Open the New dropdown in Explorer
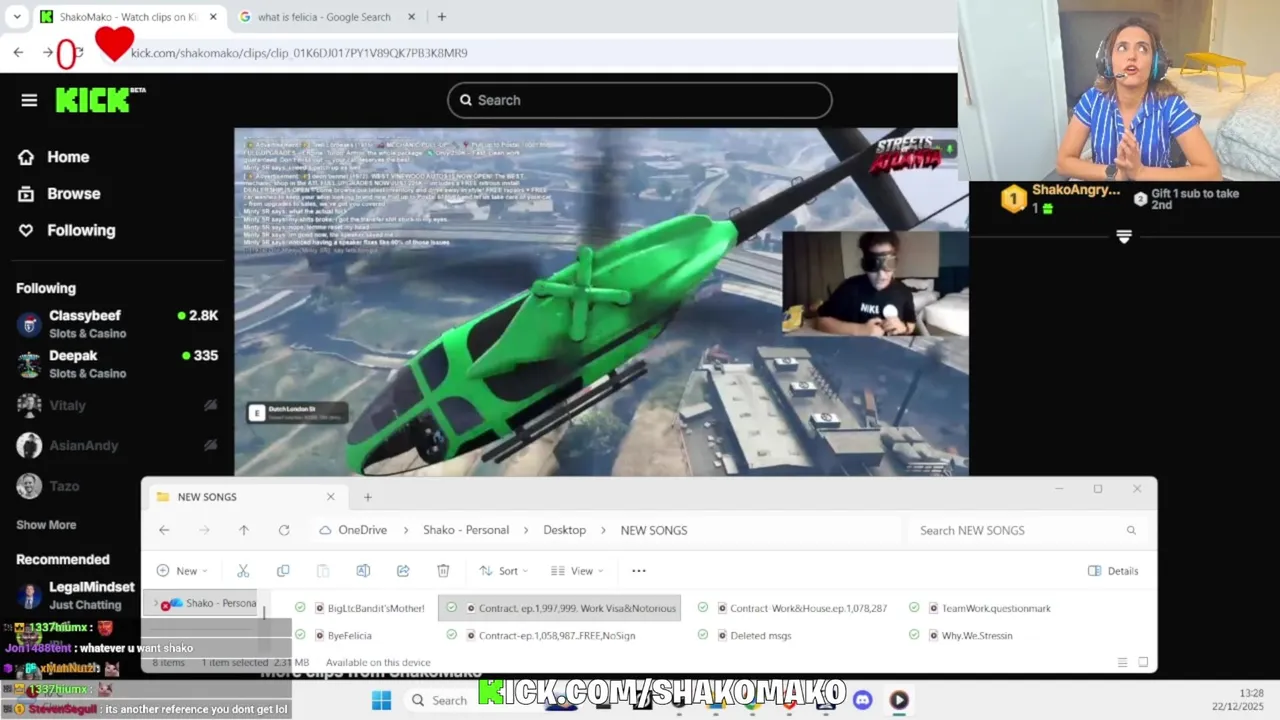 click(x=182, y=571)
